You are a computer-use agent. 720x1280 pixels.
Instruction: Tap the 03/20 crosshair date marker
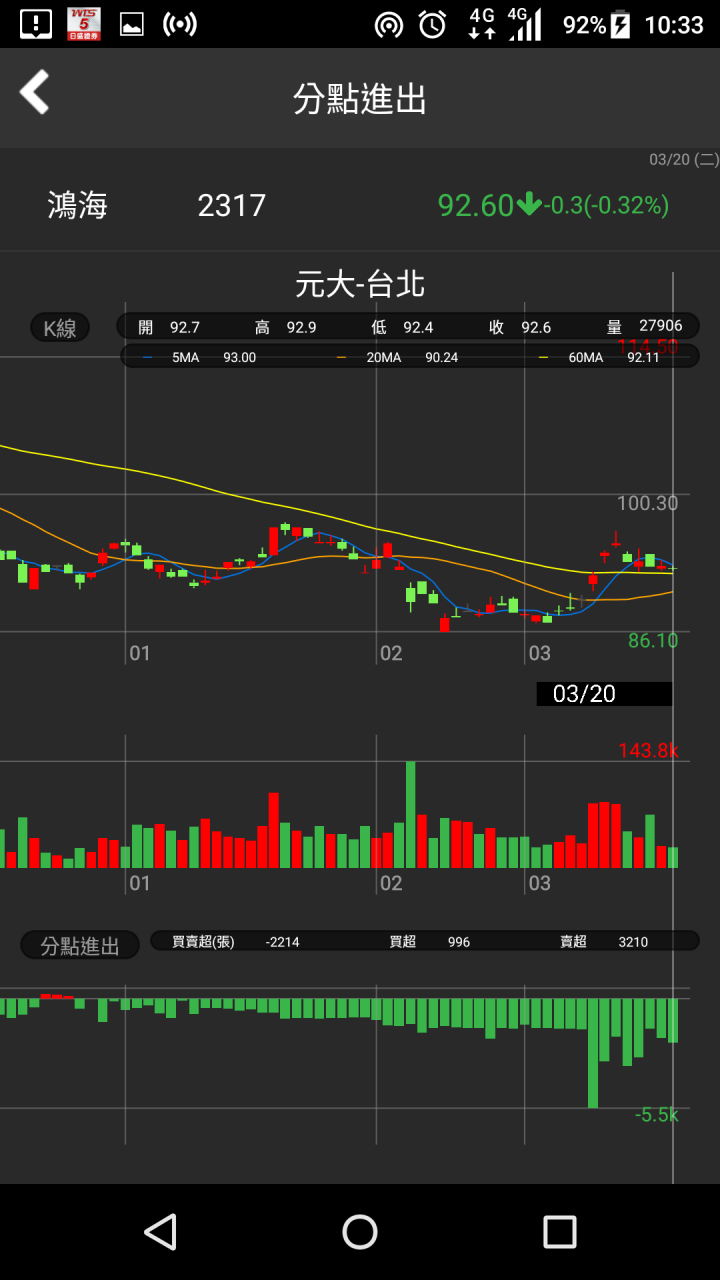604,694
